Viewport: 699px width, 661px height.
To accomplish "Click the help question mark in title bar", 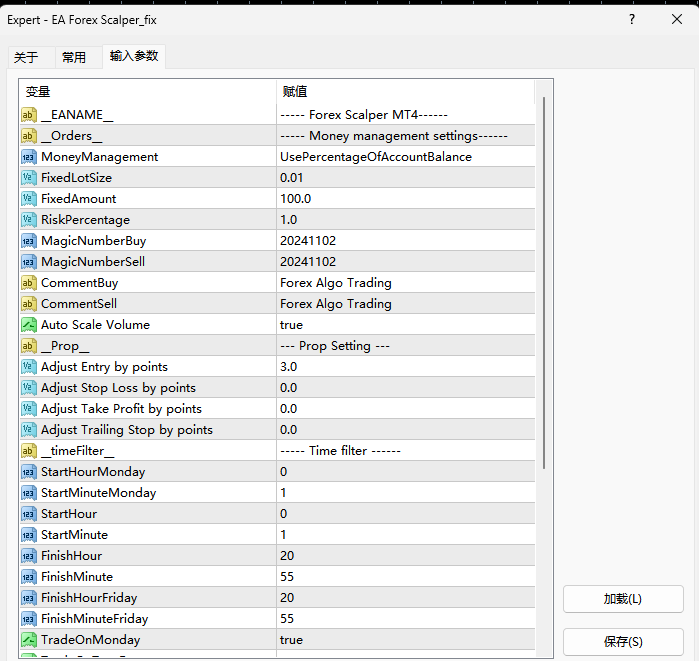I will point(632,19).
